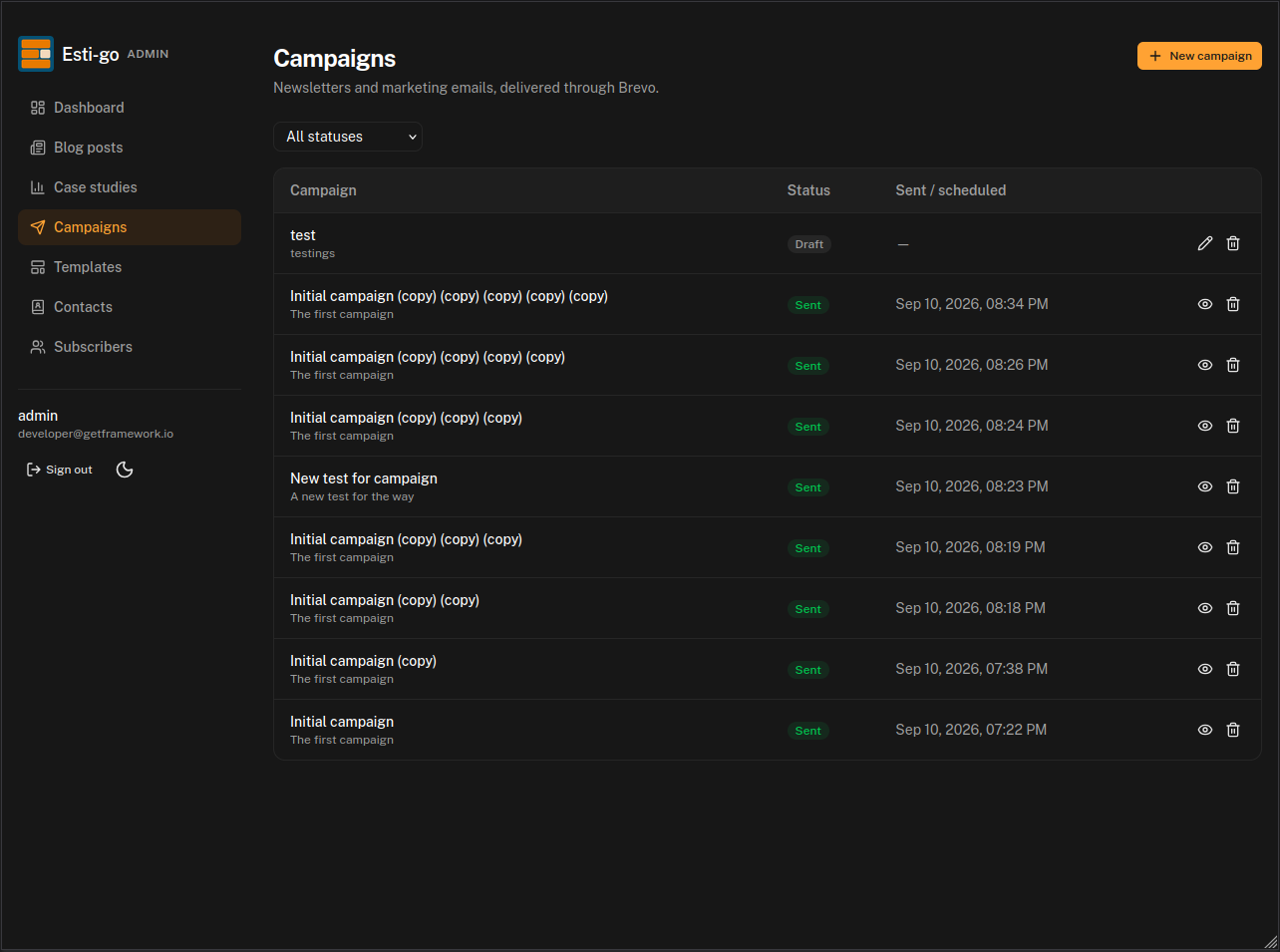Click the Esti-go logo icon

(36, 54)
